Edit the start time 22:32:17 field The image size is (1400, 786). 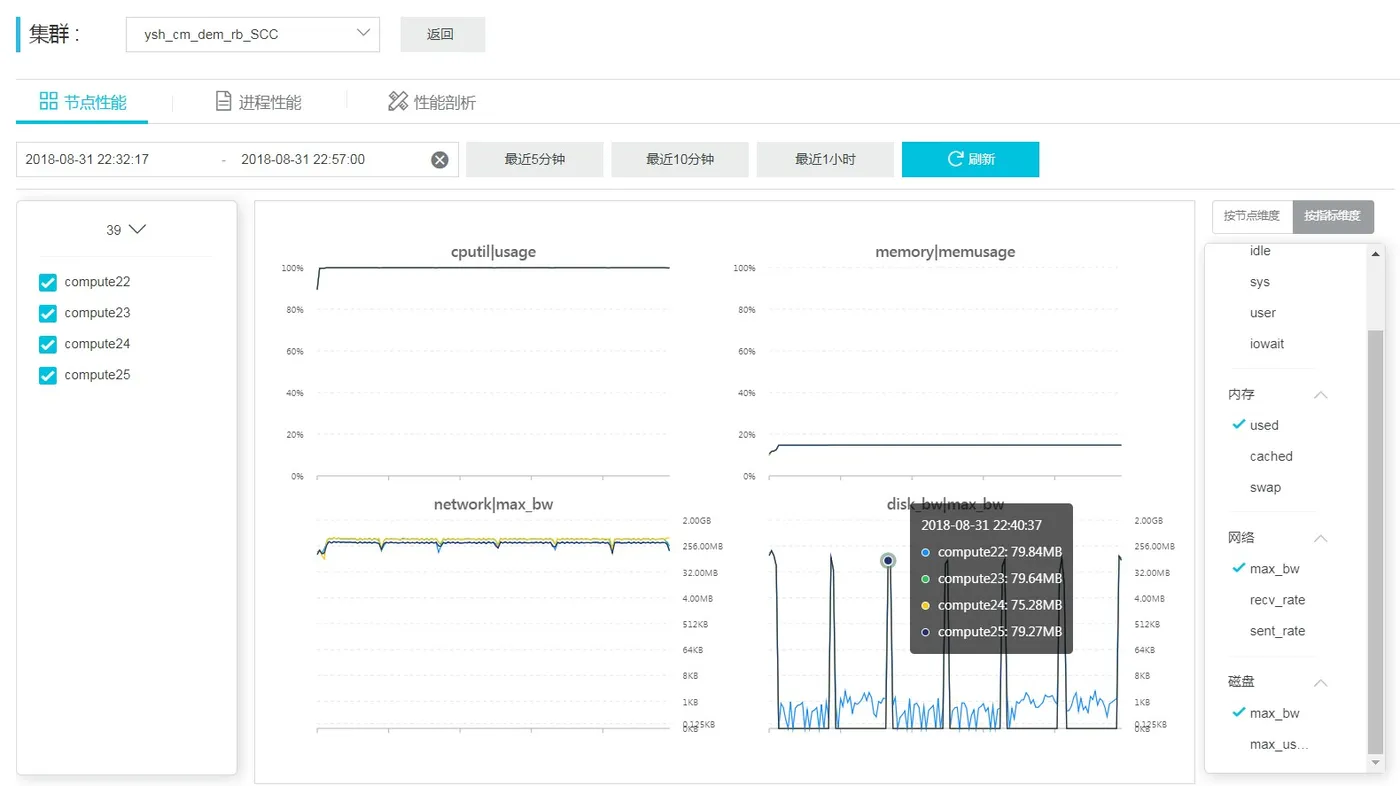coord(87,159)
